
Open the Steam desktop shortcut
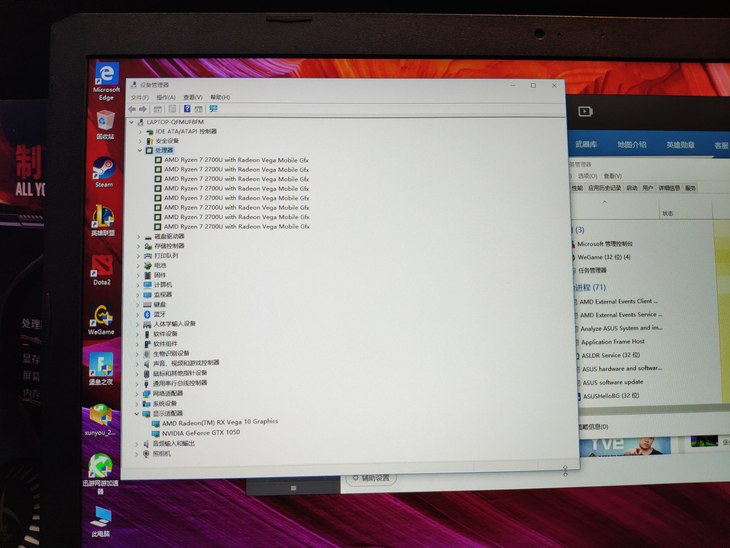[x=104, y=172]
